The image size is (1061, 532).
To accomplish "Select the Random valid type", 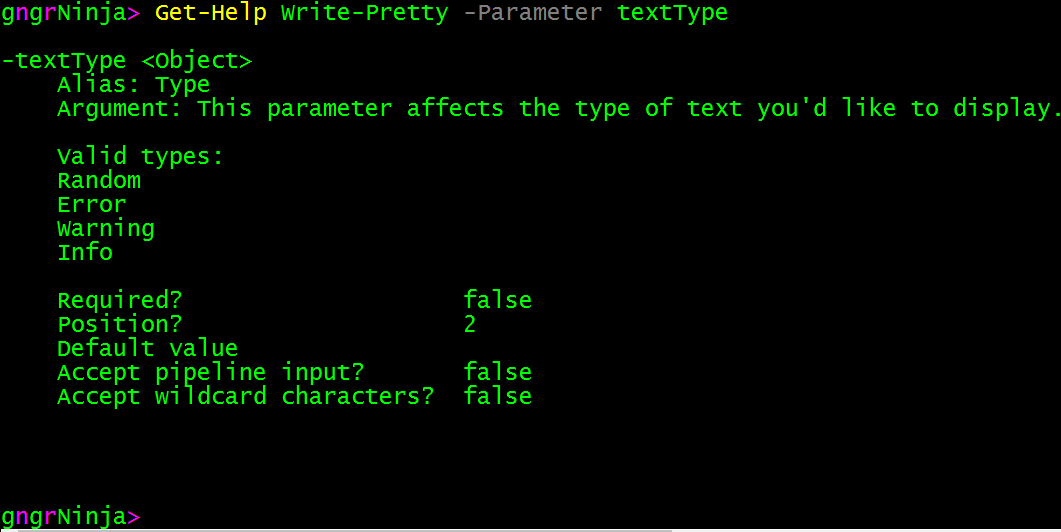I will 99,181.
